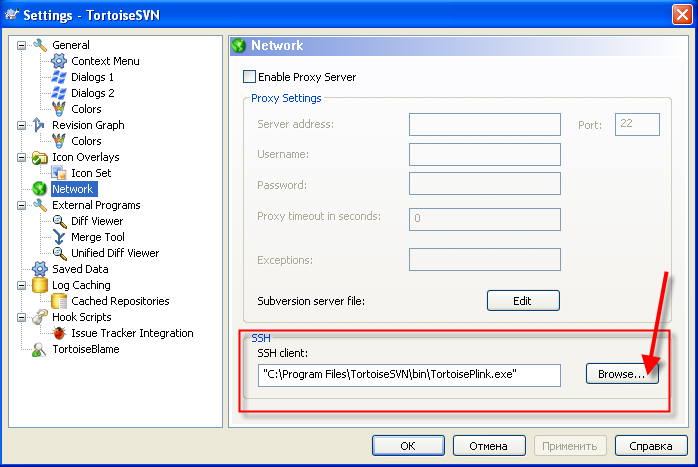Click into the SSH client path field
The height and width of the screenshot is (467, 698).
tap(409, 375)
